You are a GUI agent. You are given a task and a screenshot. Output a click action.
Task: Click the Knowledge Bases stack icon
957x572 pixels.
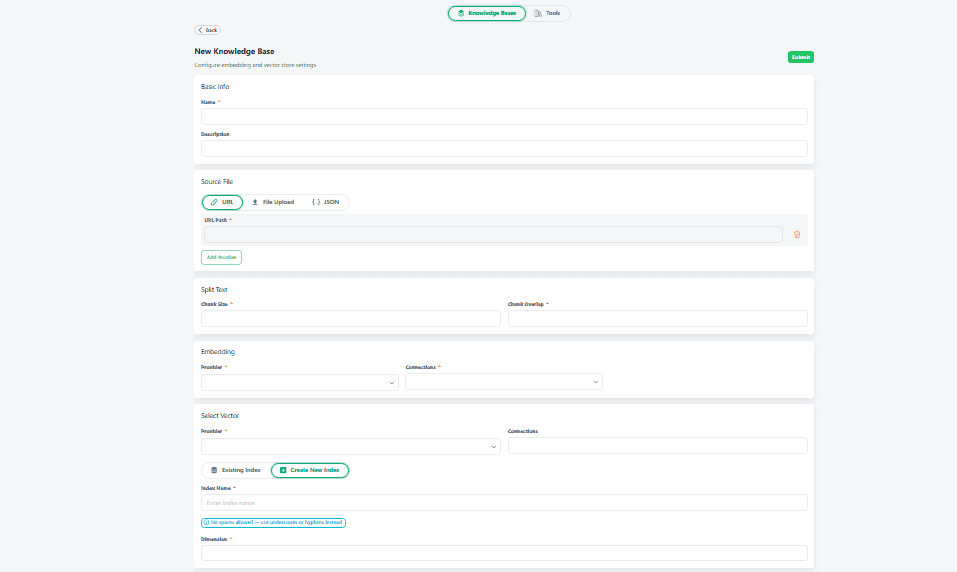point(461,13)
